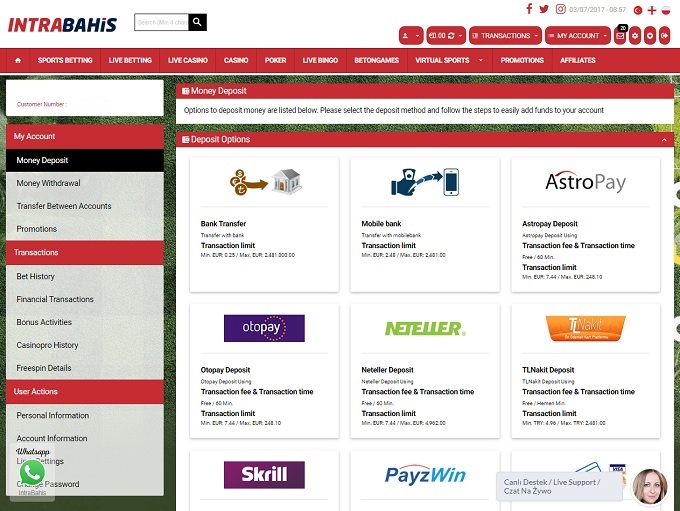Open the settings gear icon

click(636, 36)
